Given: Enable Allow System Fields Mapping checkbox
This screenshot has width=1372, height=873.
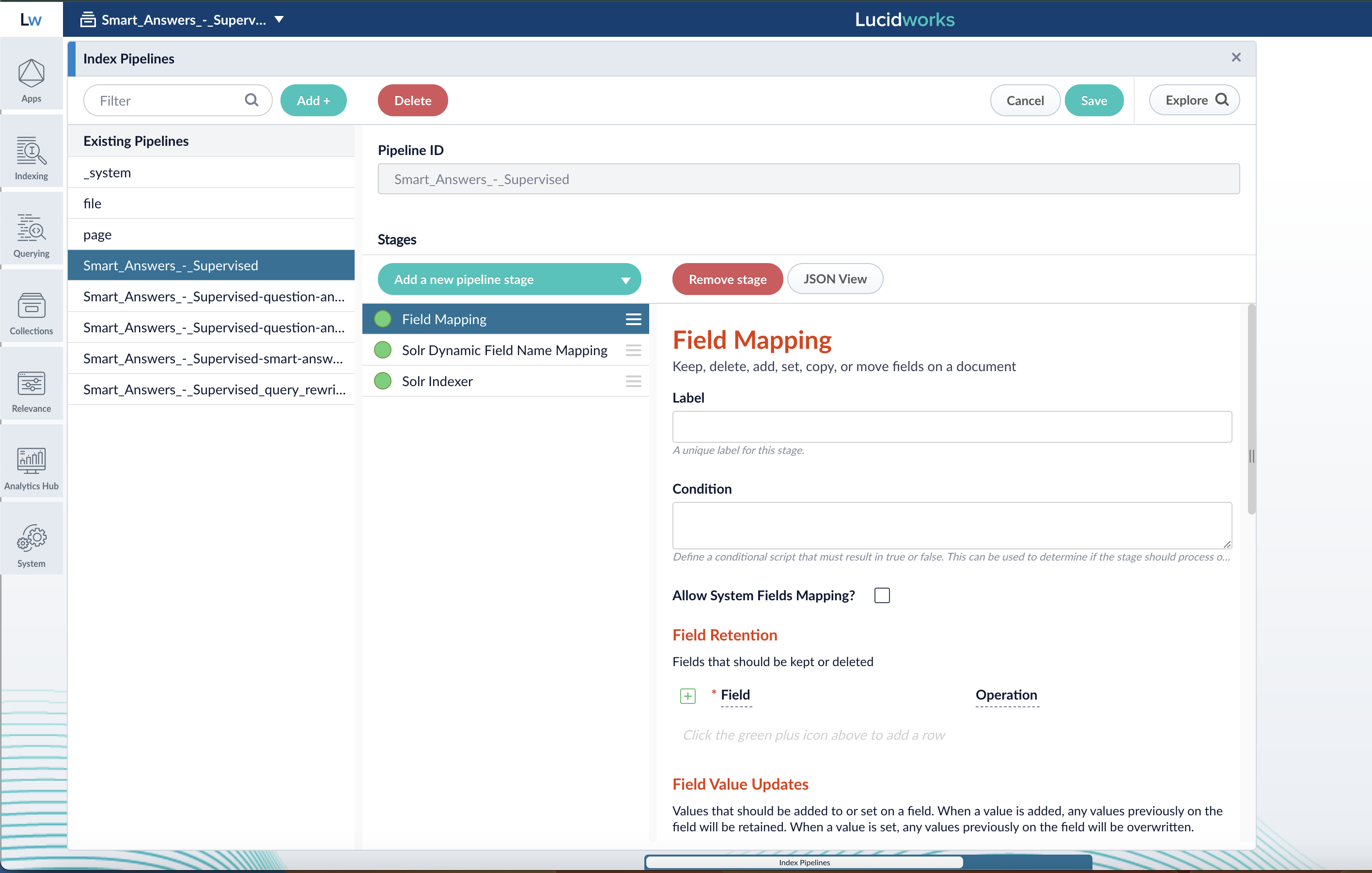Looking at the screenshot, I should 881,595.
